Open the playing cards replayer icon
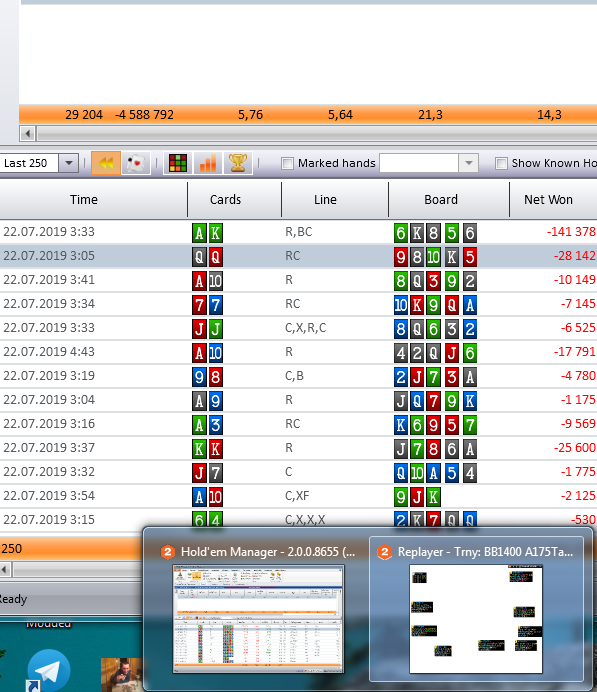597x692 pixels. click(136, 163)
